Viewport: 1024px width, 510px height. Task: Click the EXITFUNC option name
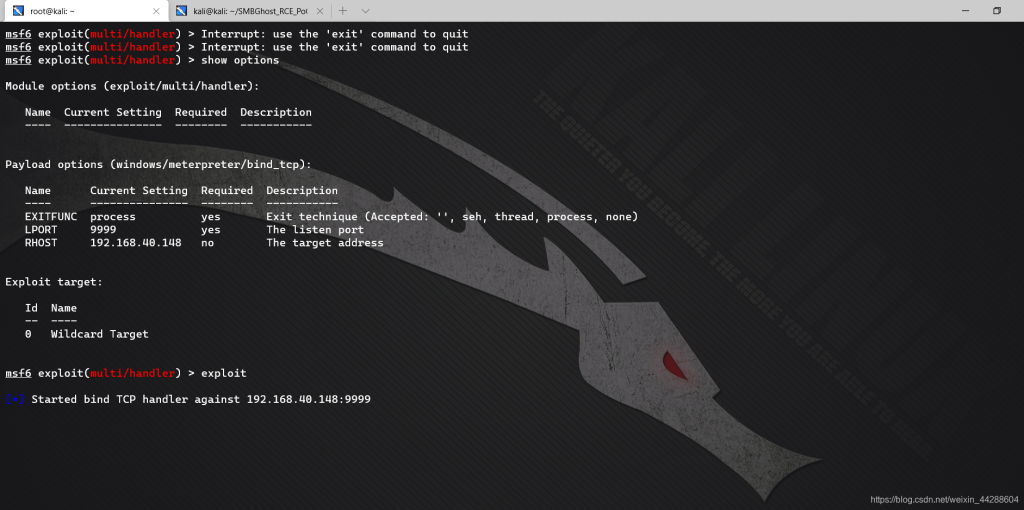51,217
